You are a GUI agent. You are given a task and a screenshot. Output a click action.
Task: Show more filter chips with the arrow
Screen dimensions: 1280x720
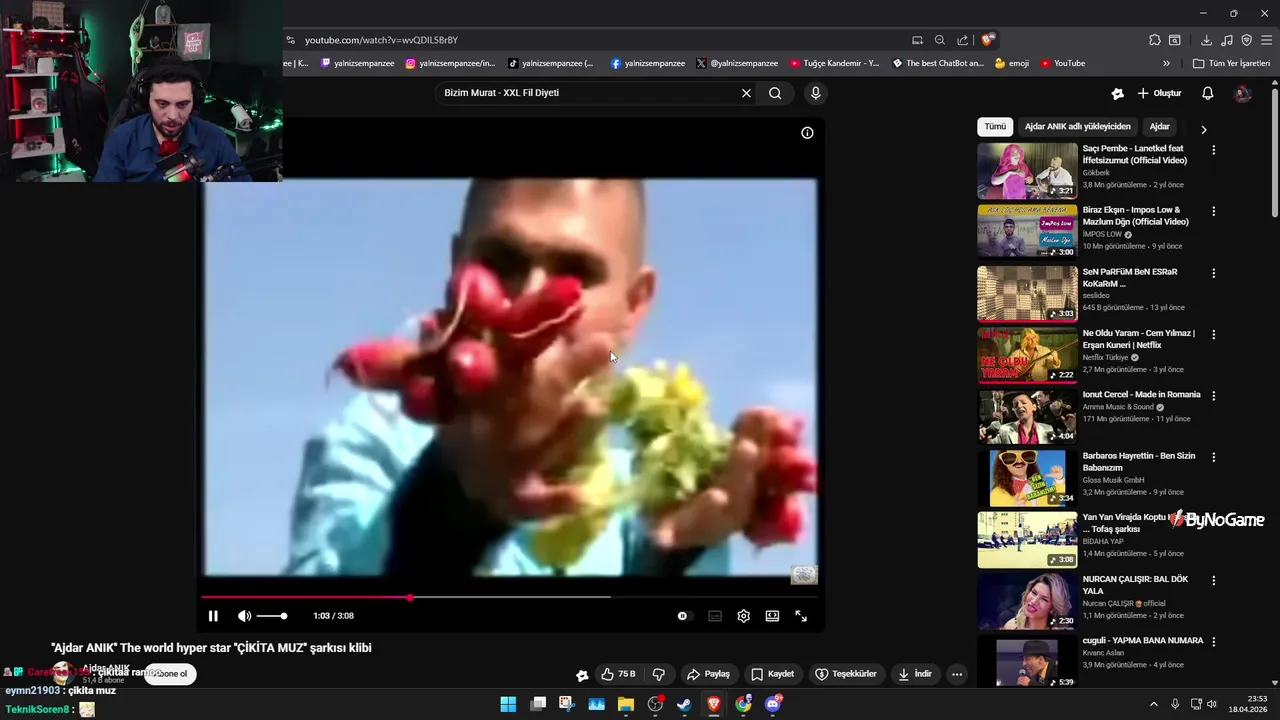[x=1203, y=129]
